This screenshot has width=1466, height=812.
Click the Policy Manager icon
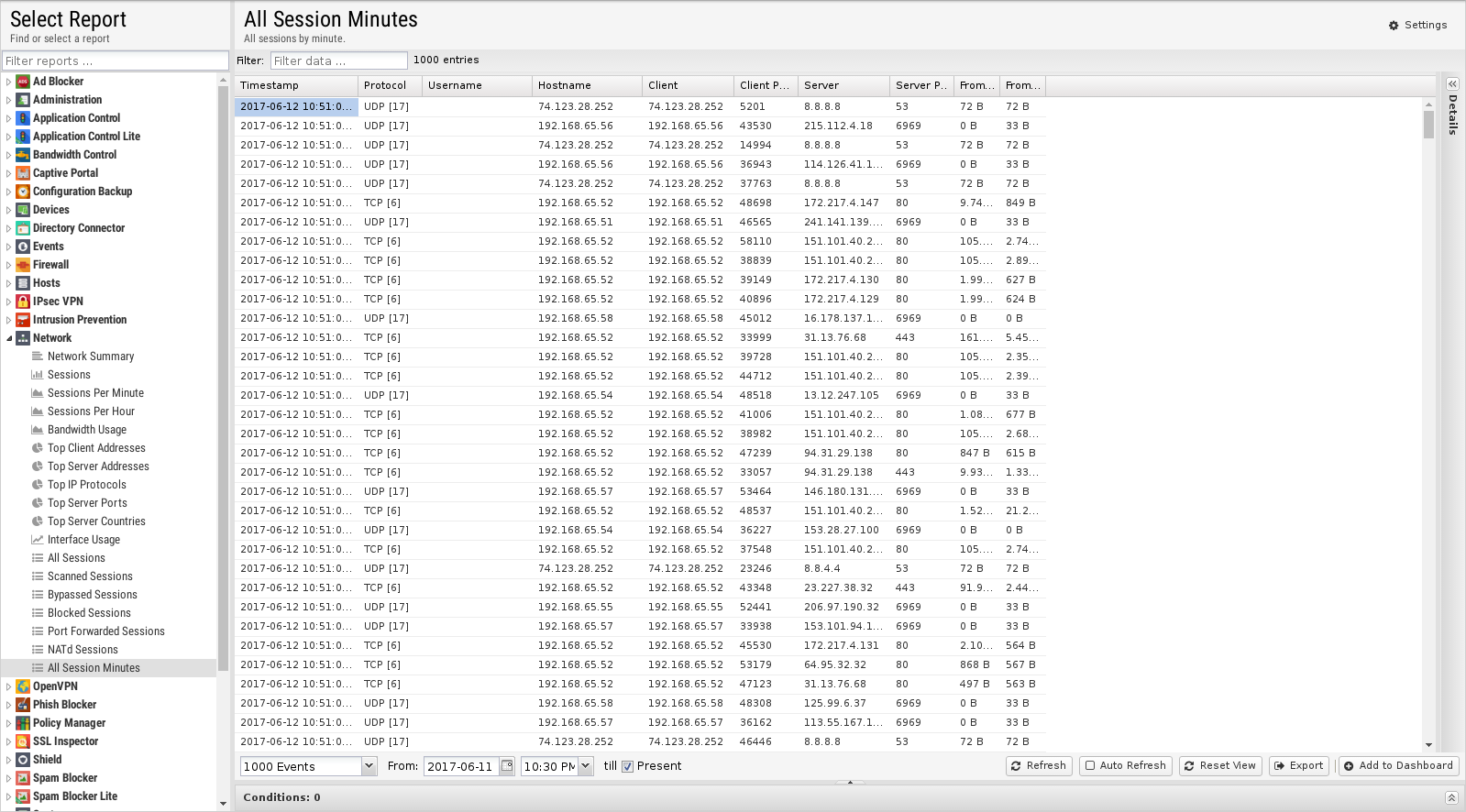coord(23,723)
